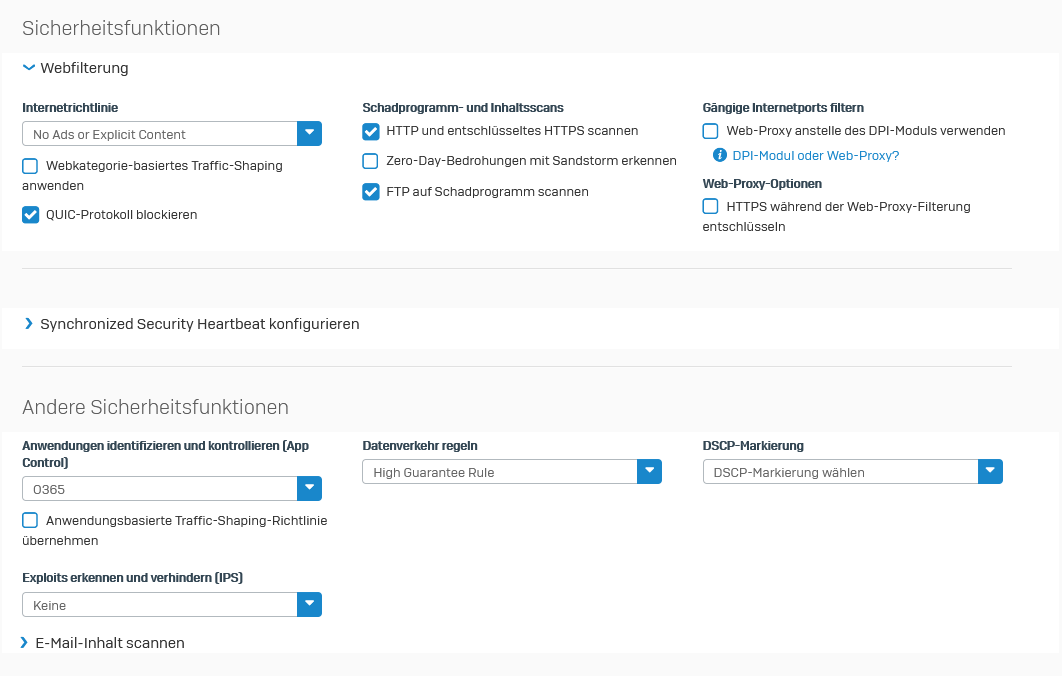This screenshot has width=1062, height=676.
Task: Enable Zero-Day-Bedrohungen mit Sandstorm erkennen
Action: (370, 161)
